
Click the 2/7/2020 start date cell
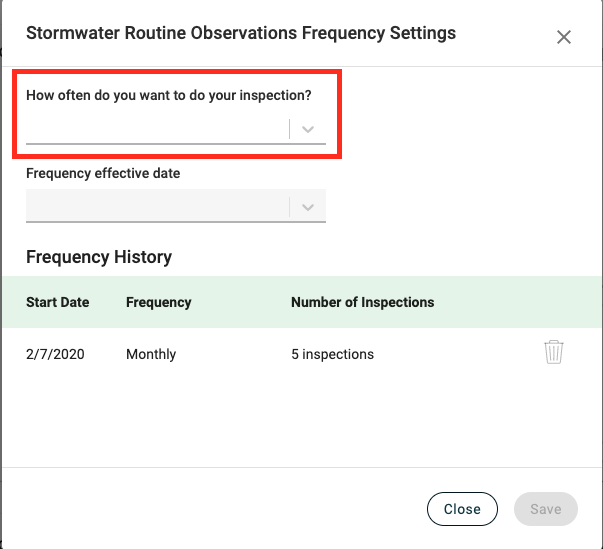click(55, 354)
